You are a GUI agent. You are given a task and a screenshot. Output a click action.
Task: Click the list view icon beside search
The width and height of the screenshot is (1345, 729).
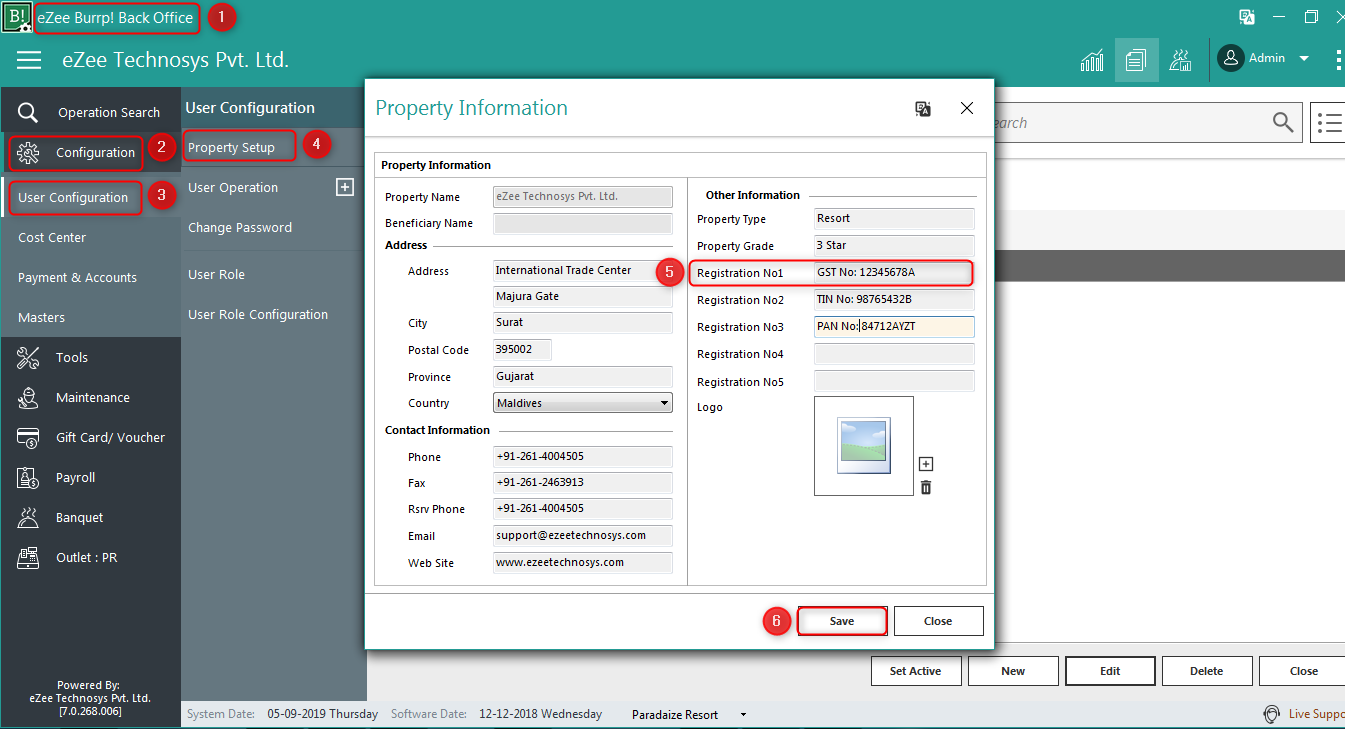(x=1328, y=123)
